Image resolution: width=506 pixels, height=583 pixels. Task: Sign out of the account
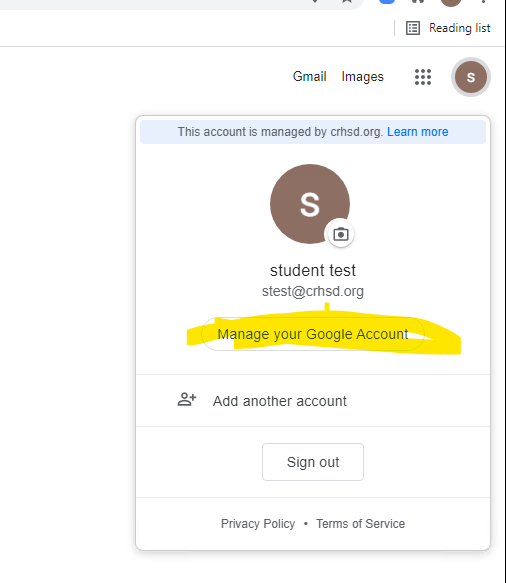313,462
